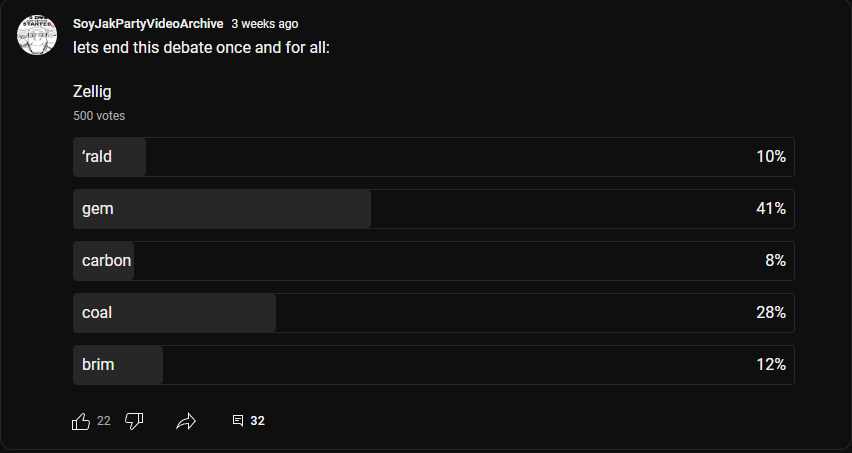
Task: Click the thumbs-down dislike icon
Action: (134, 421)
